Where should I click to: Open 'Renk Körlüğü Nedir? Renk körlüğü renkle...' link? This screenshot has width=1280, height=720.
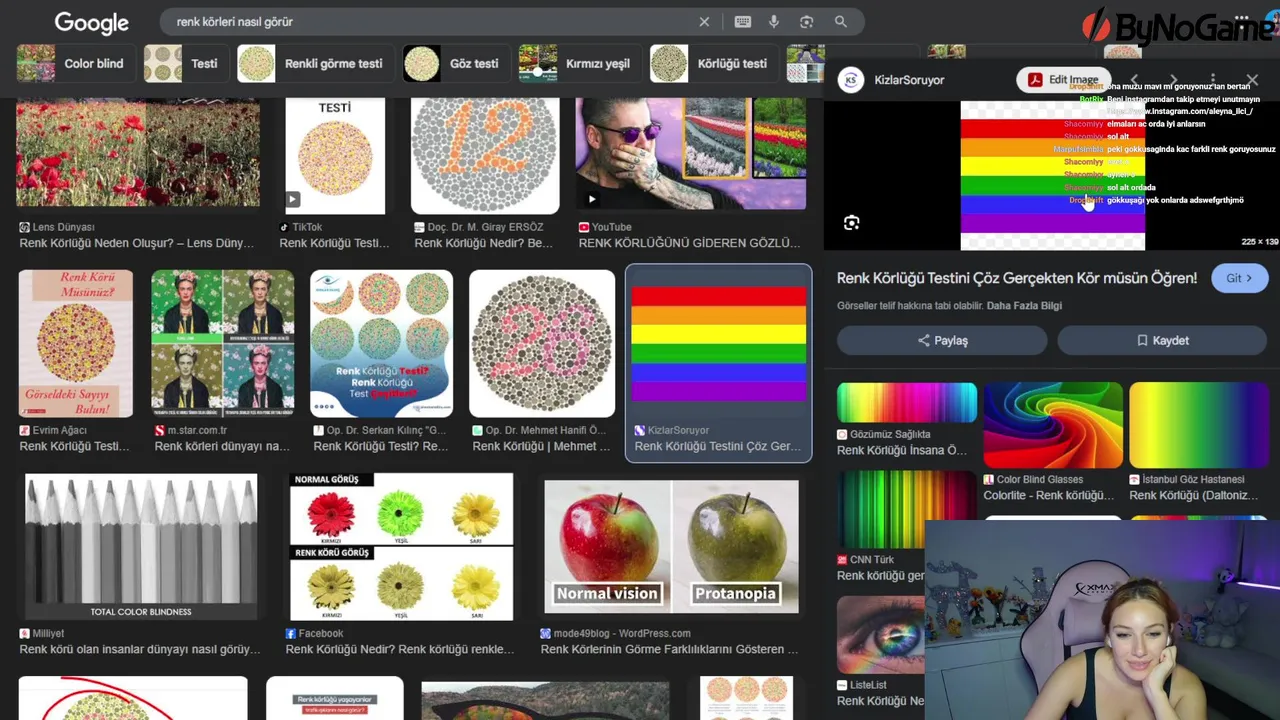point(400,649)
